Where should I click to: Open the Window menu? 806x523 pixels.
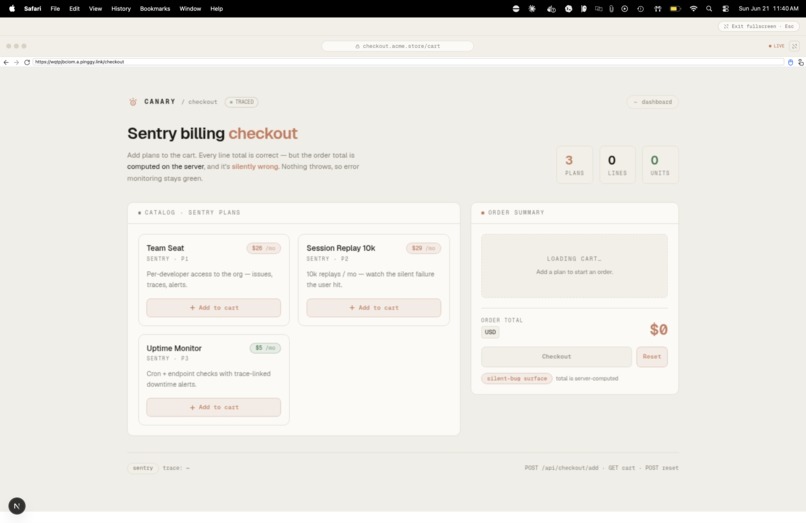coord(190,9)
